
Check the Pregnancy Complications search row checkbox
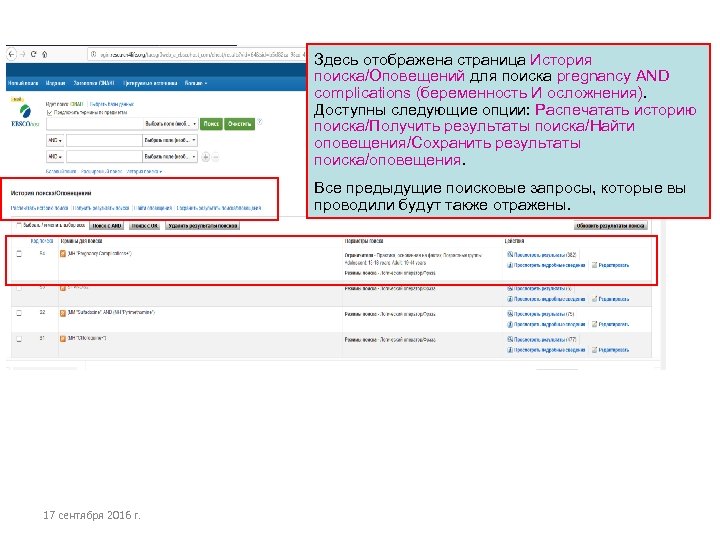[19, 253]
